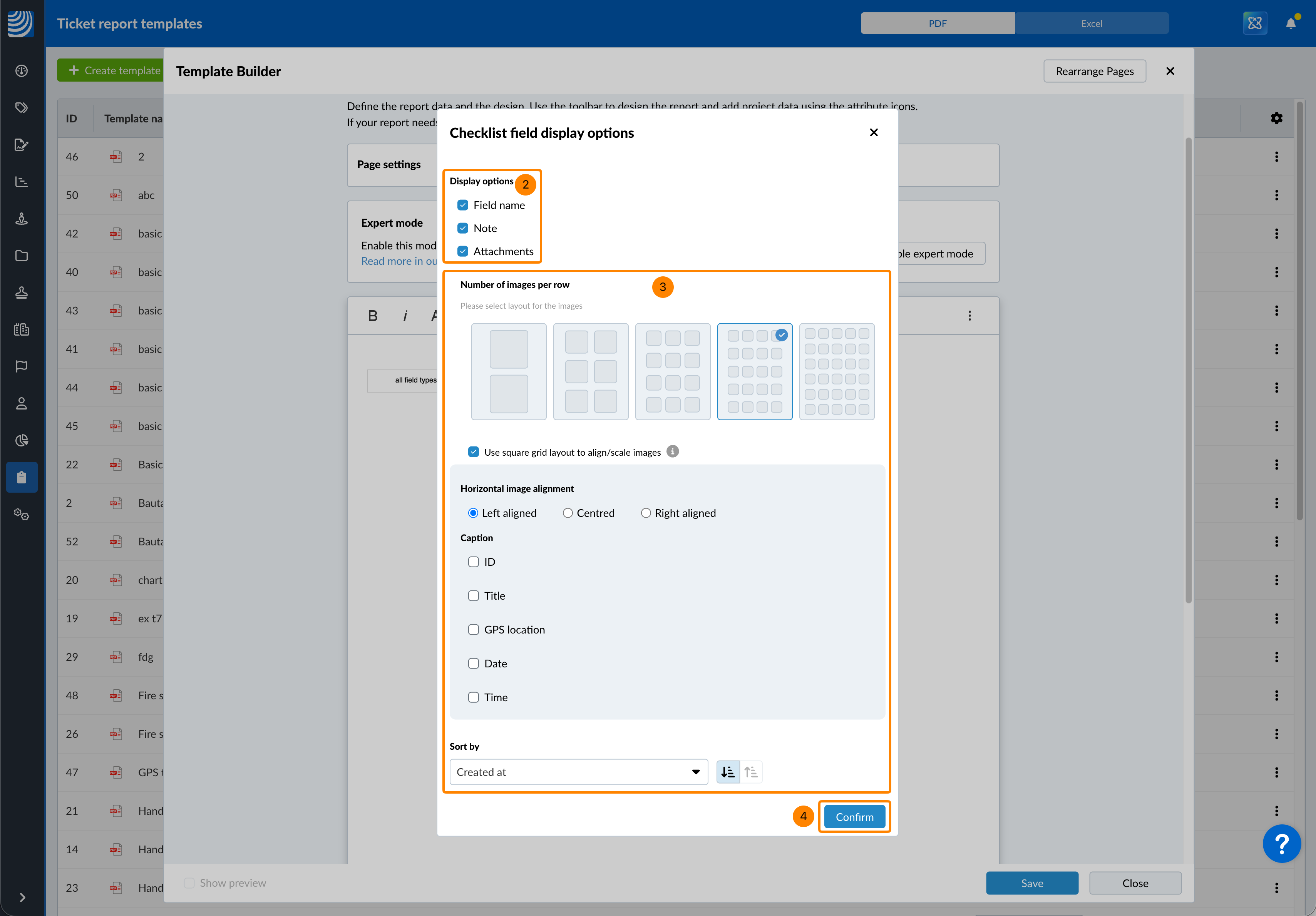
Task: Expand the sidebar with bottom chevron
Action: coord(22,897)
